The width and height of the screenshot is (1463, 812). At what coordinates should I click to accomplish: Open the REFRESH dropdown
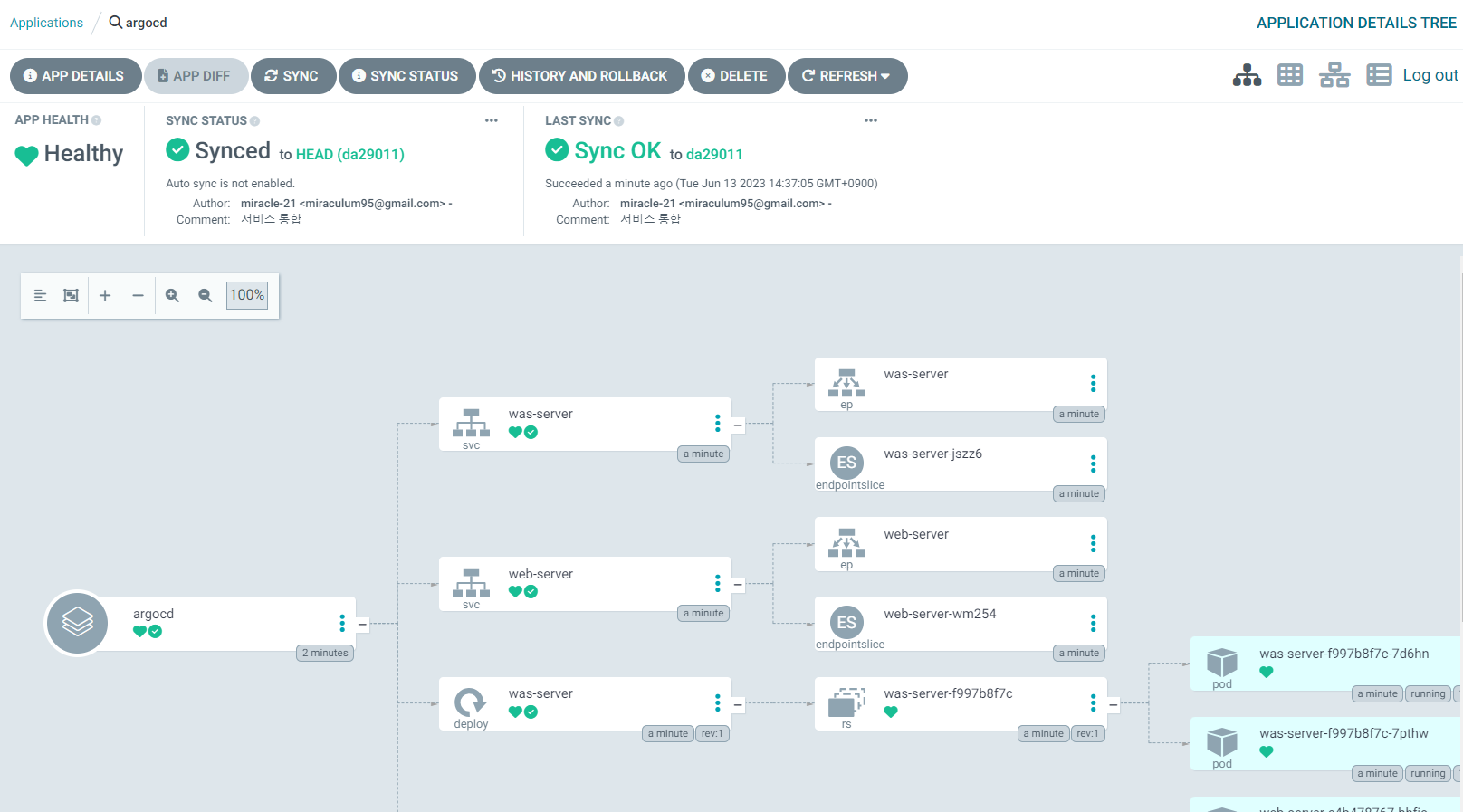coord(847,76)
